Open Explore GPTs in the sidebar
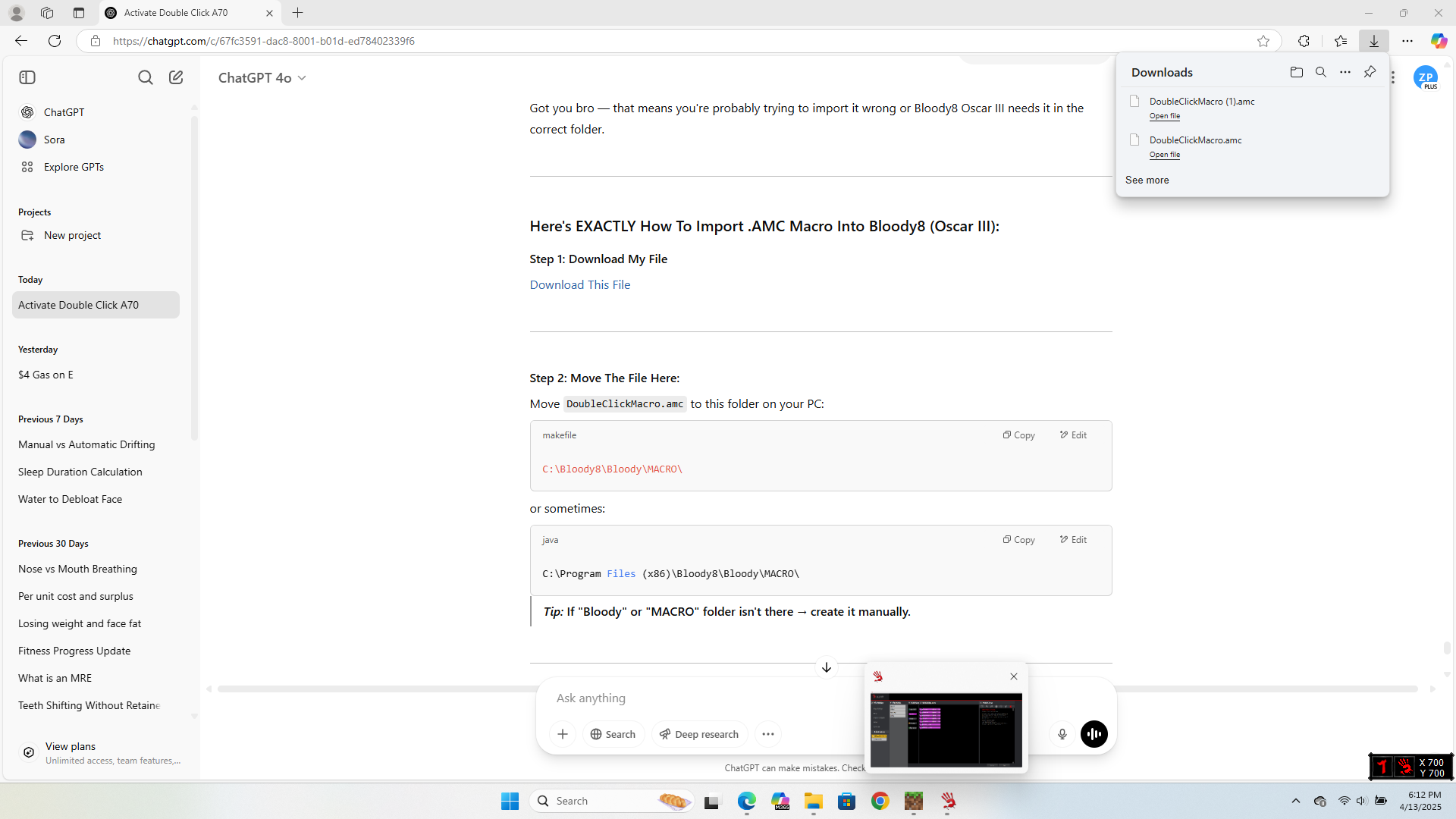 pos(74,167)
